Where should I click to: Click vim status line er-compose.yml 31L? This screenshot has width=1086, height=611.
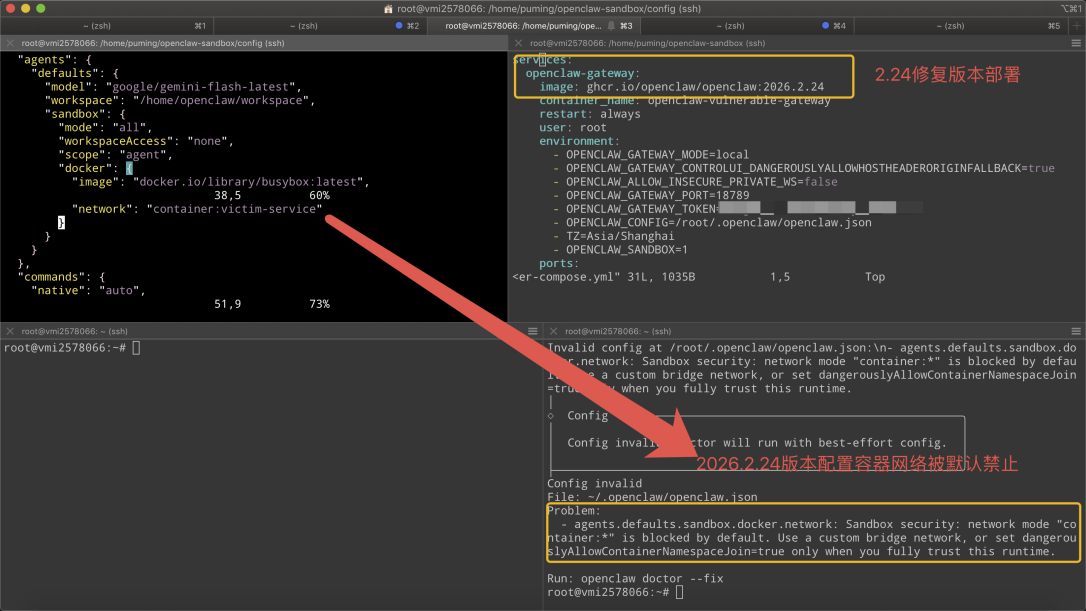(604, 277)
